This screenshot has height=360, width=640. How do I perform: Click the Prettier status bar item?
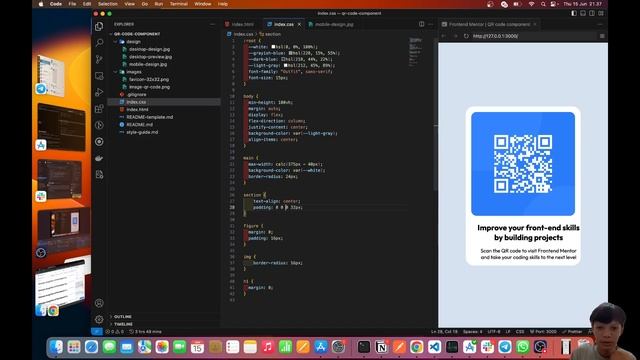[572, 332]
